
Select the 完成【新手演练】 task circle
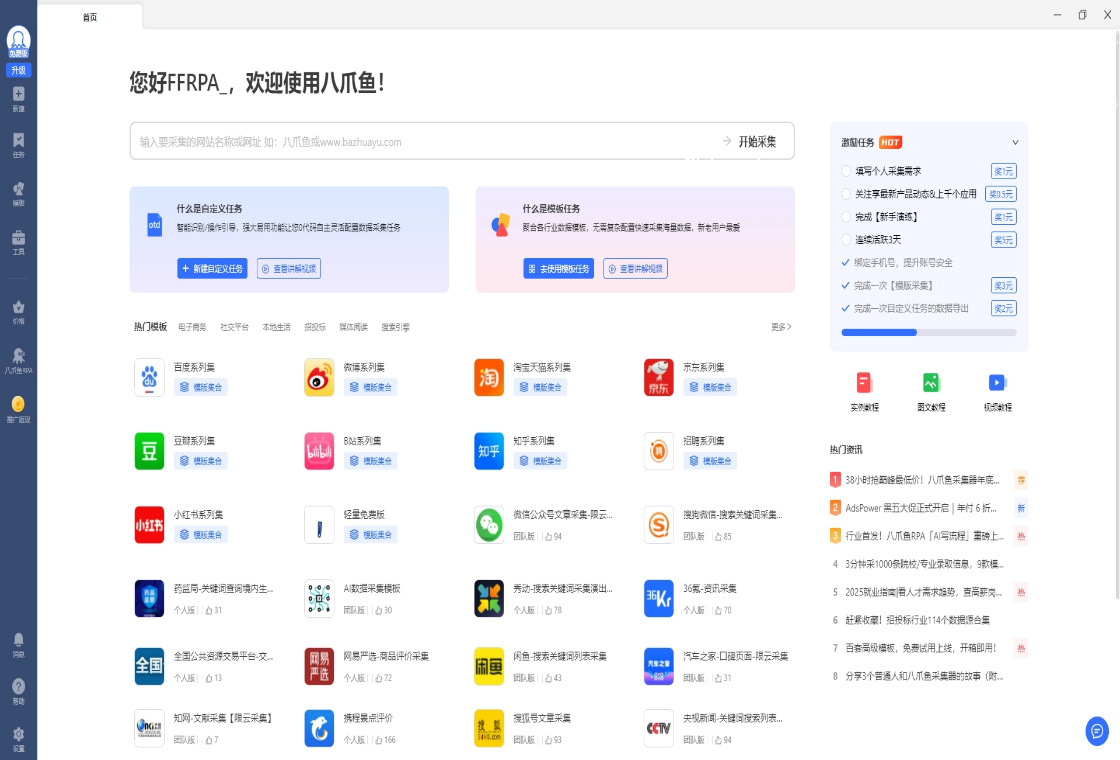[847, 217]
